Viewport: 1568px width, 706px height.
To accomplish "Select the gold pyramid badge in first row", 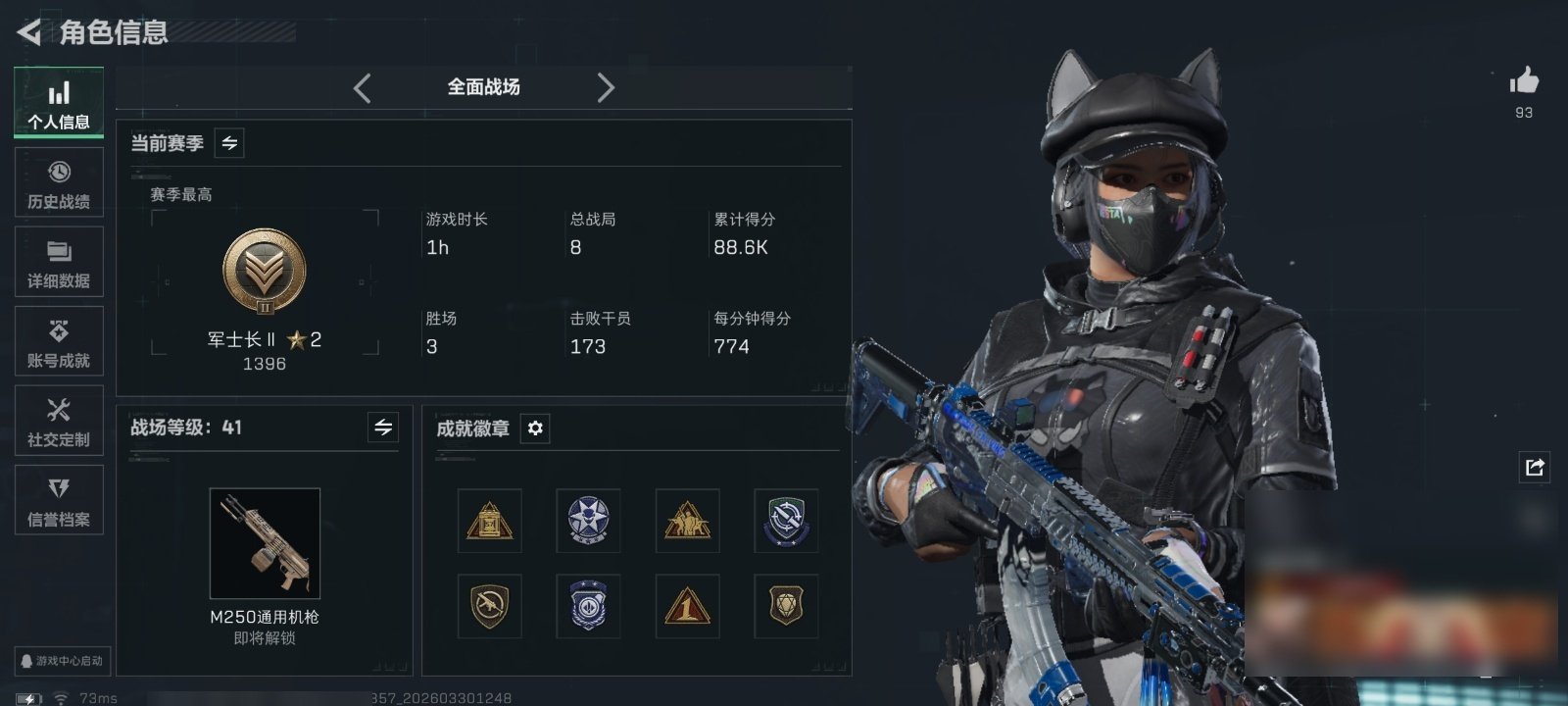I will (x=489, y=521).
